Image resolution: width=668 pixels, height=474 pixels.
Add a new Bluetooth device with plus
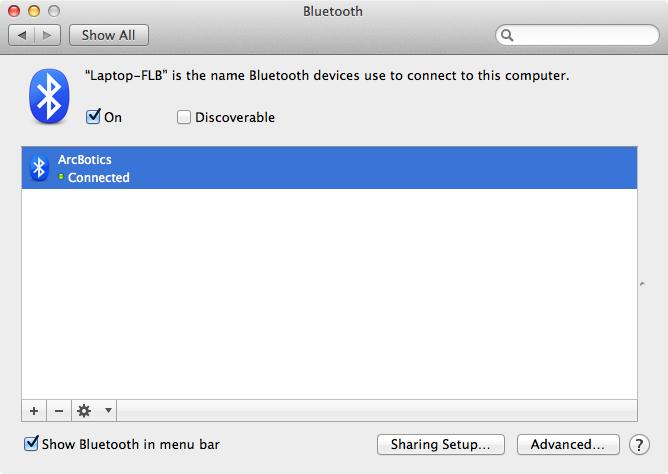coord(34,411)
